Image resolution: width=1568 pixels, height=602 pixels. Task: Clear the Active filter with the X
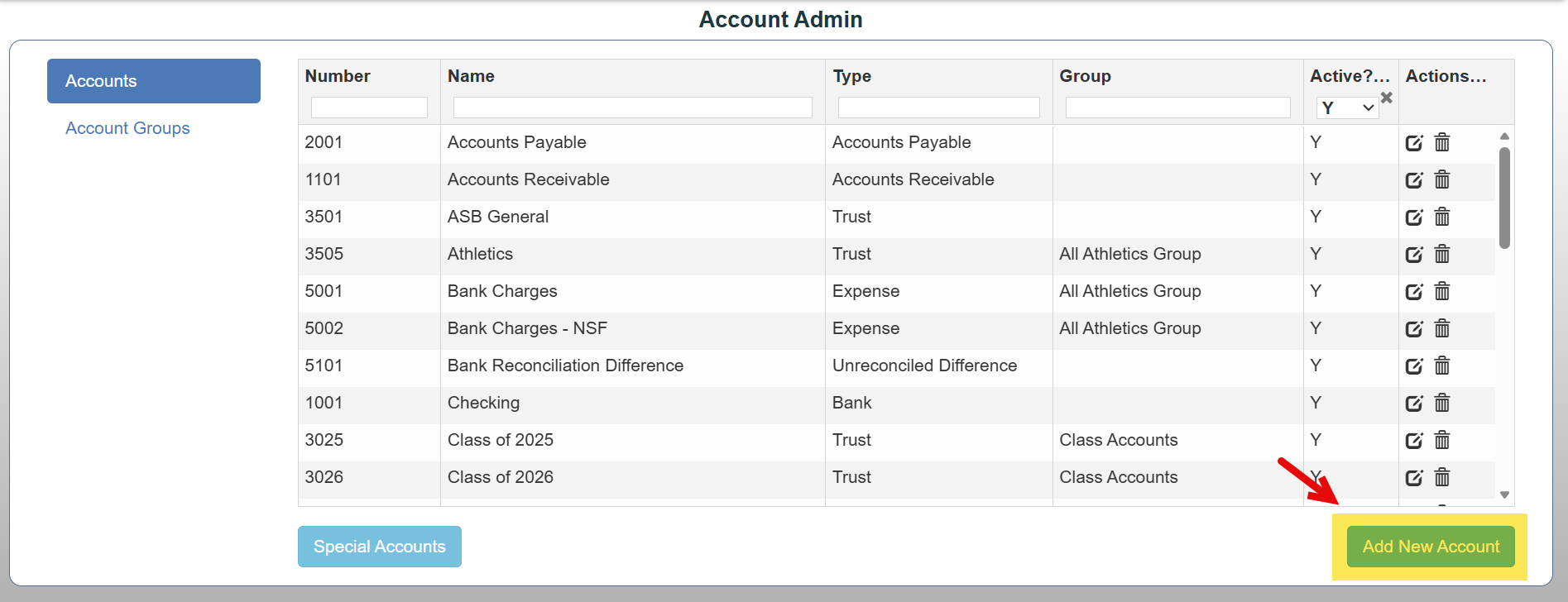click(x=1387, y=98)
